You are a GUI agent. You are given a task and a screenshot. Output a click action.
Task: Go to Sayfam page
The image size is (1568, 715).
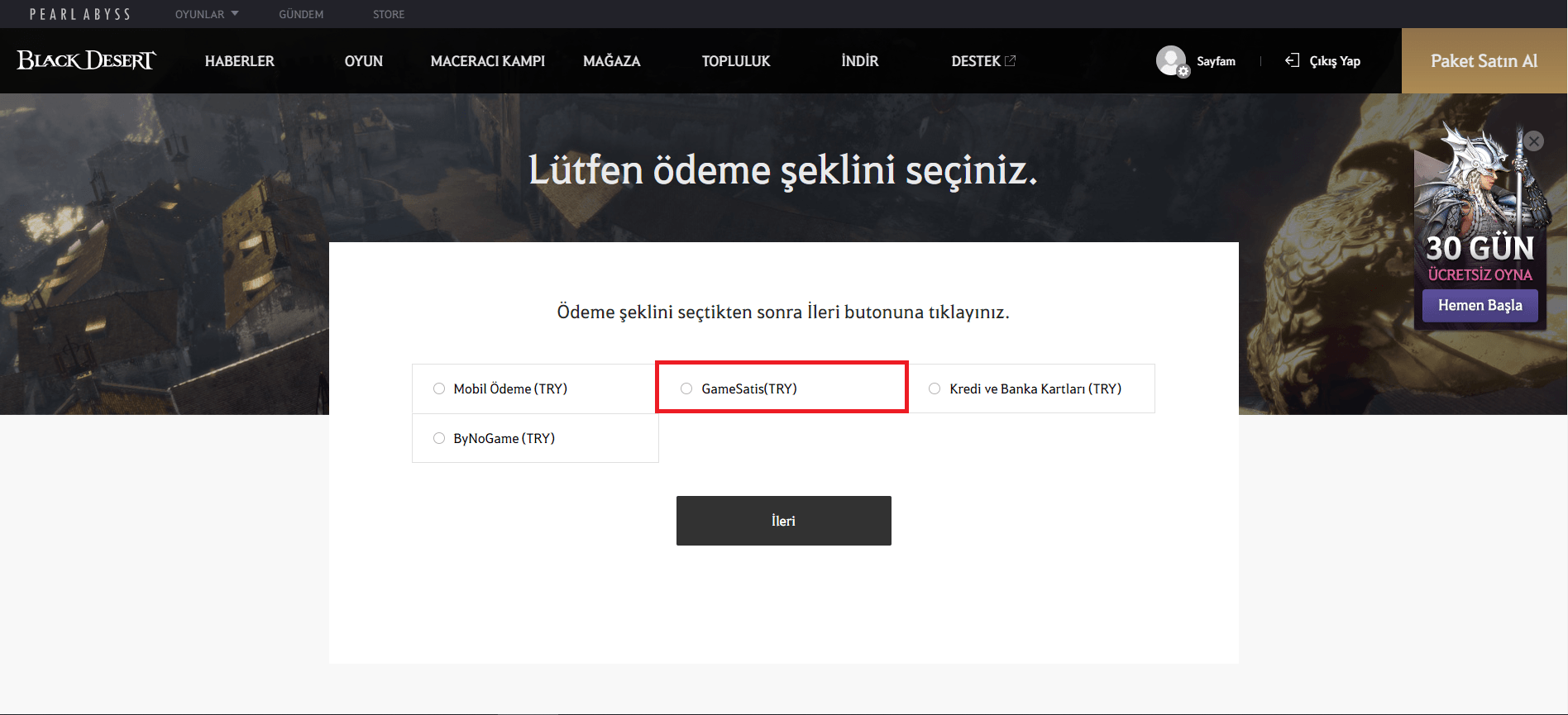pos(1217,61)
